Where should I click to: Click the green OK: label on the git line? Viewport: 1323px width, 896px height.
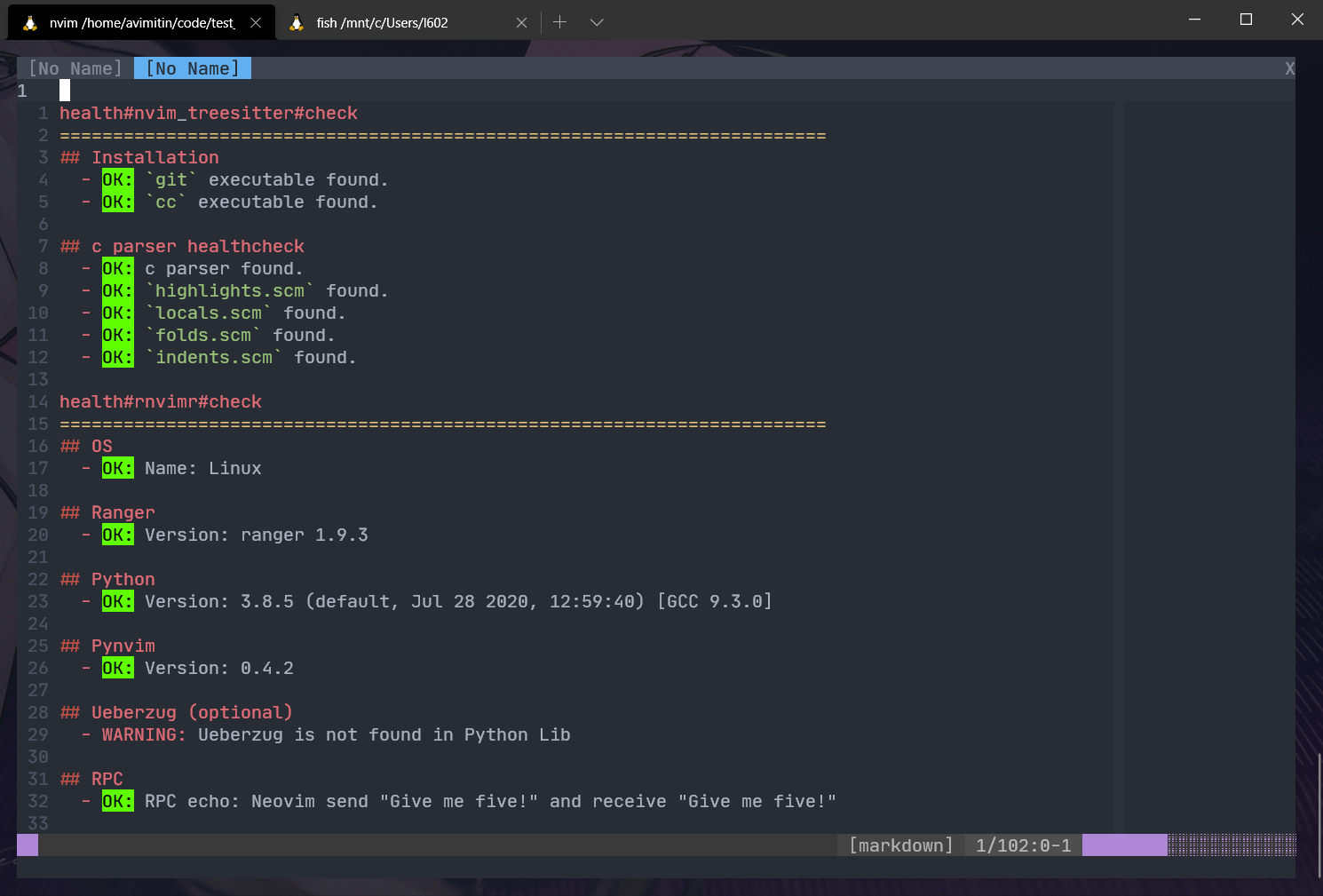tap(116, 179)
